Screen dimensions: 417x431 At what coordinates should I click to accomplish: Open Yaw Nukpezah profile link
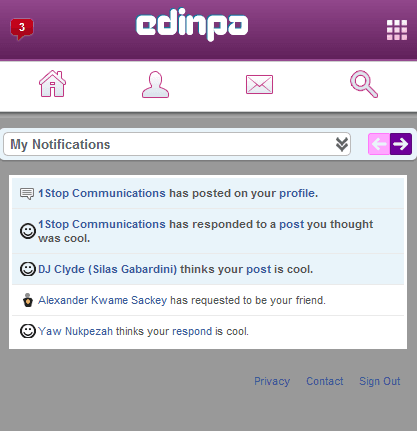pyautogui.click(x=75, y=331)
